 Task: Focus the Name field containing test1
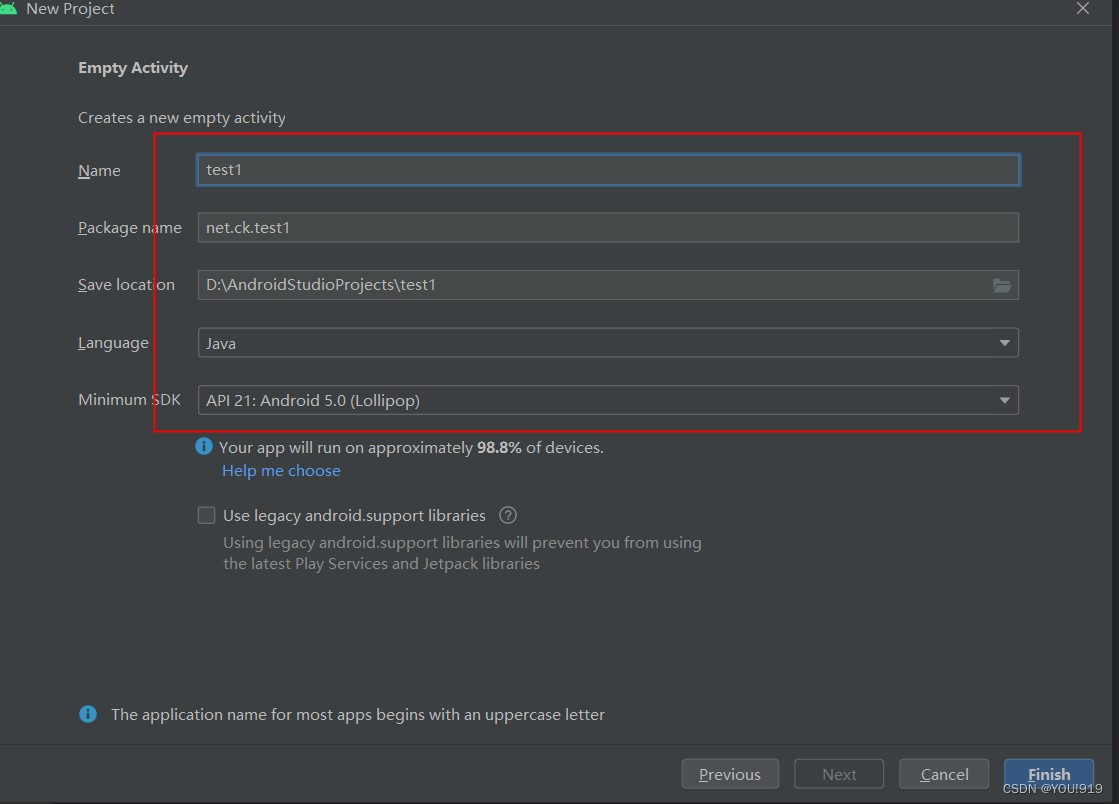[608, 170]
